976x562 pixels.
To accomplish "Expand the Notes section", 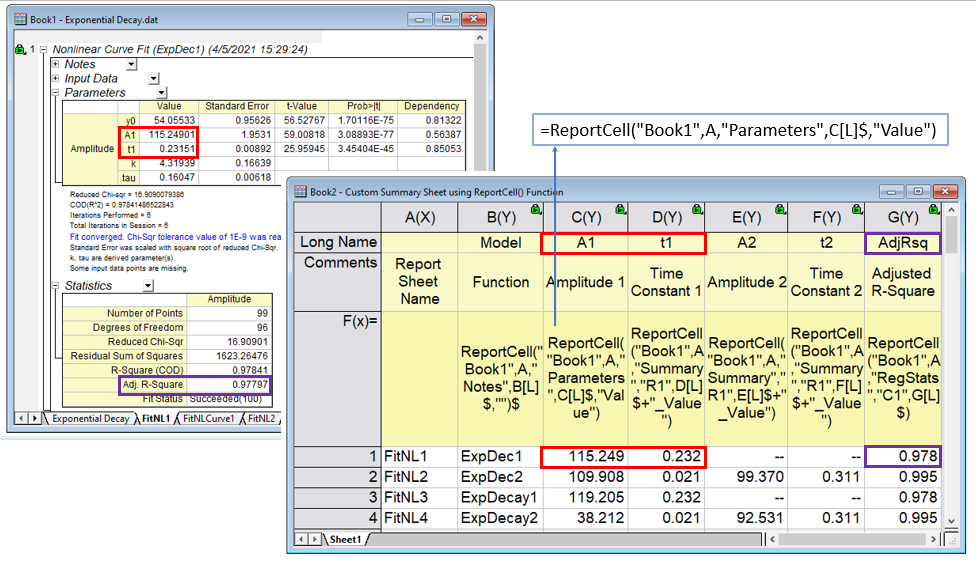I will pyautogui.click(x=56, y=64).
